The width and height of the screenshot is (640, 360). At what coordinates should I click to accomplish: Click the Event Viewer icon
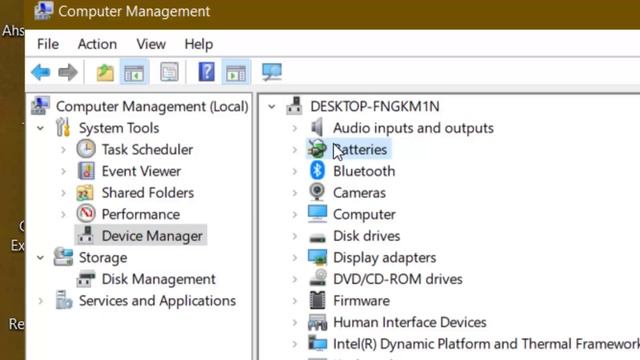pos(86,171)
